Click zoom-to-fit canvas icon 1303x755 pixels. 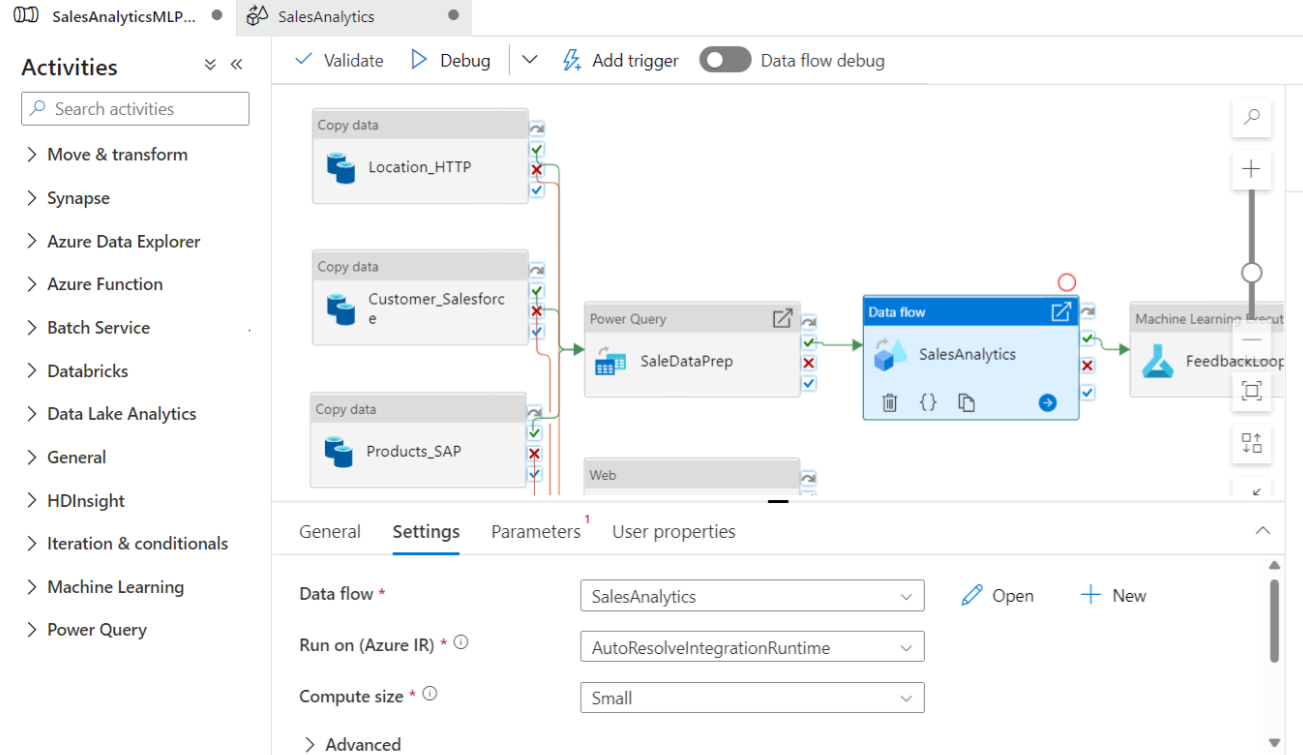1251,391
